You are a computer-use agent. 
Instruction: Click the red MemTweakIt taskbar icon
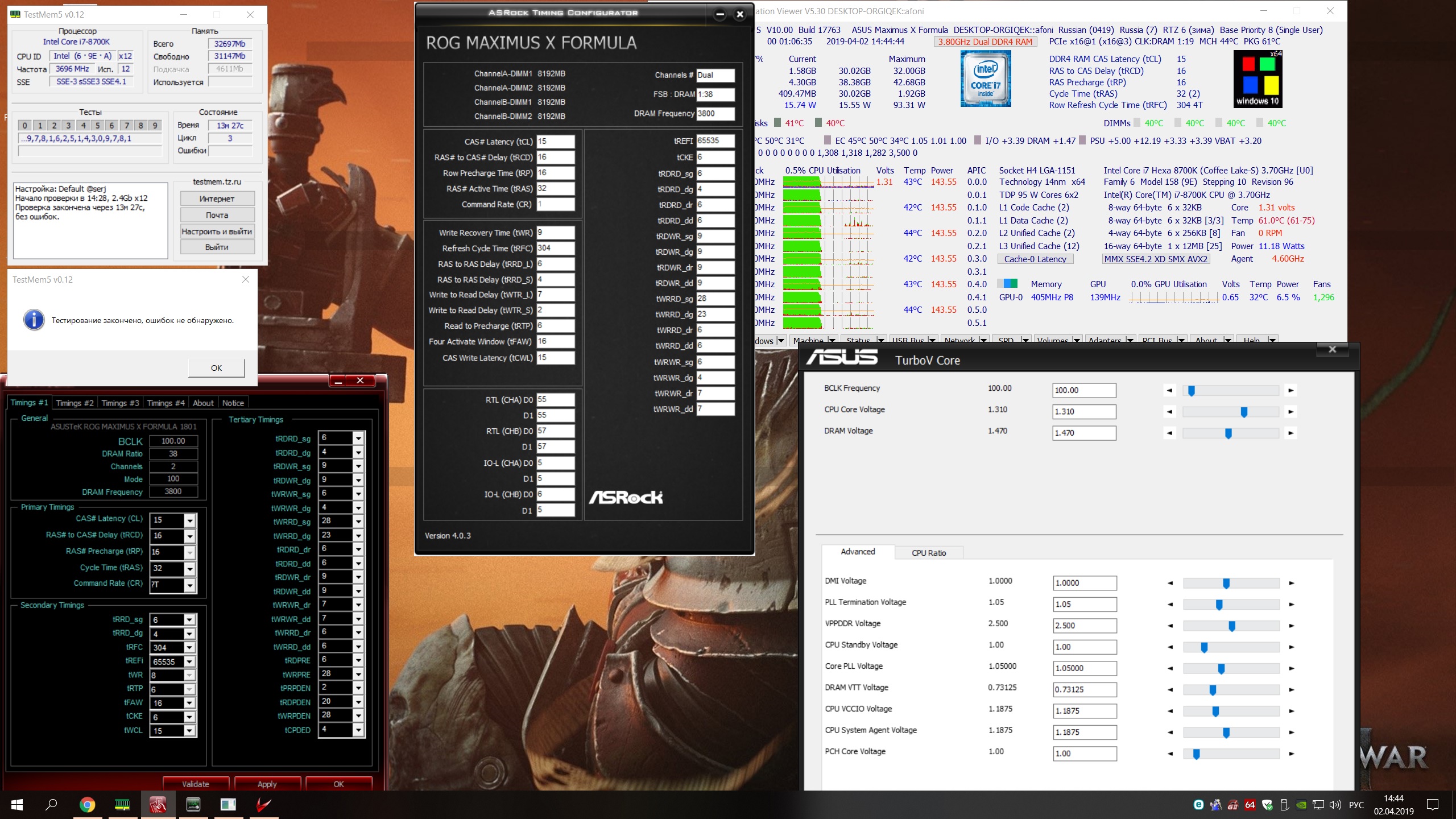tap(158, 804)
